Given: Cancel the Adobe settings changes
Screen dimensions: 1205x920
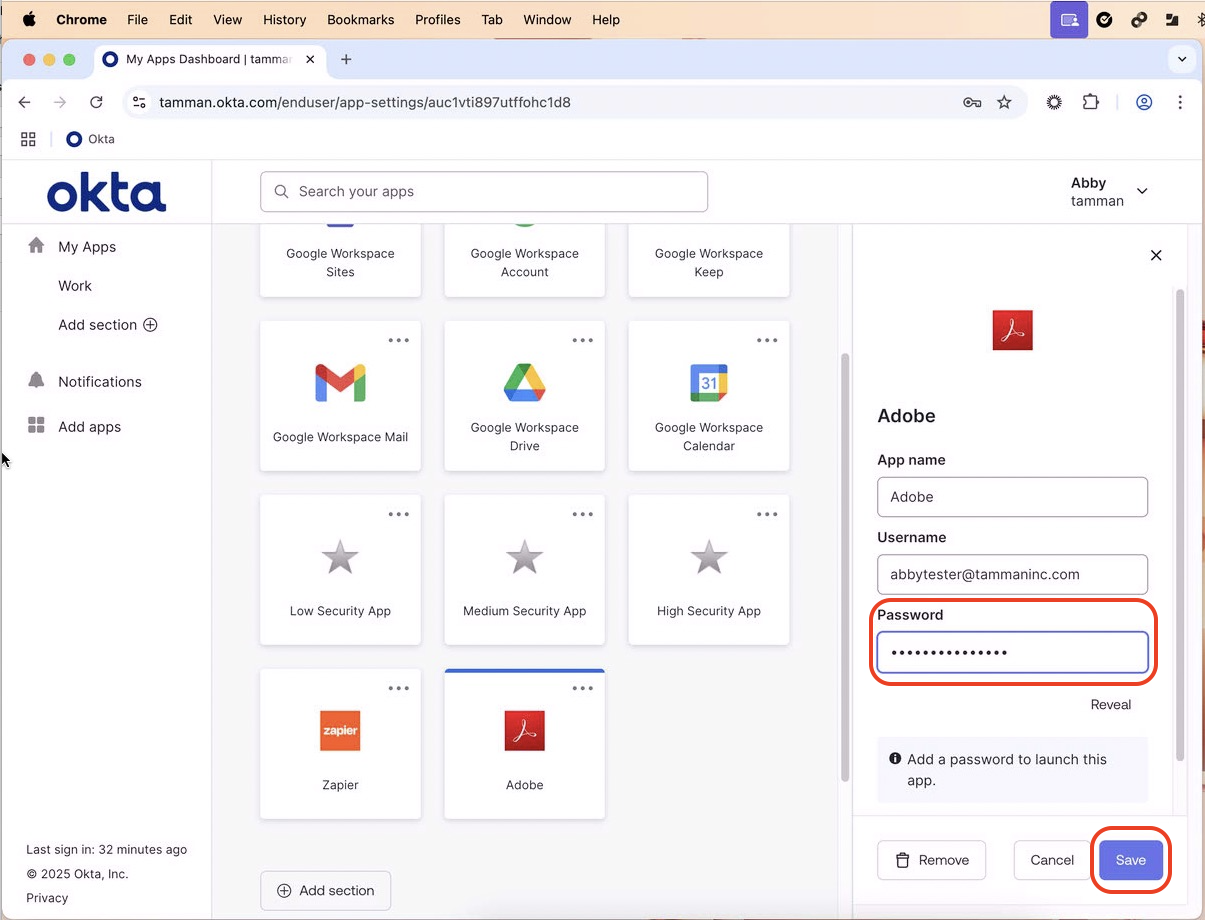Looking at the screenshot, I should [1052, 860].
